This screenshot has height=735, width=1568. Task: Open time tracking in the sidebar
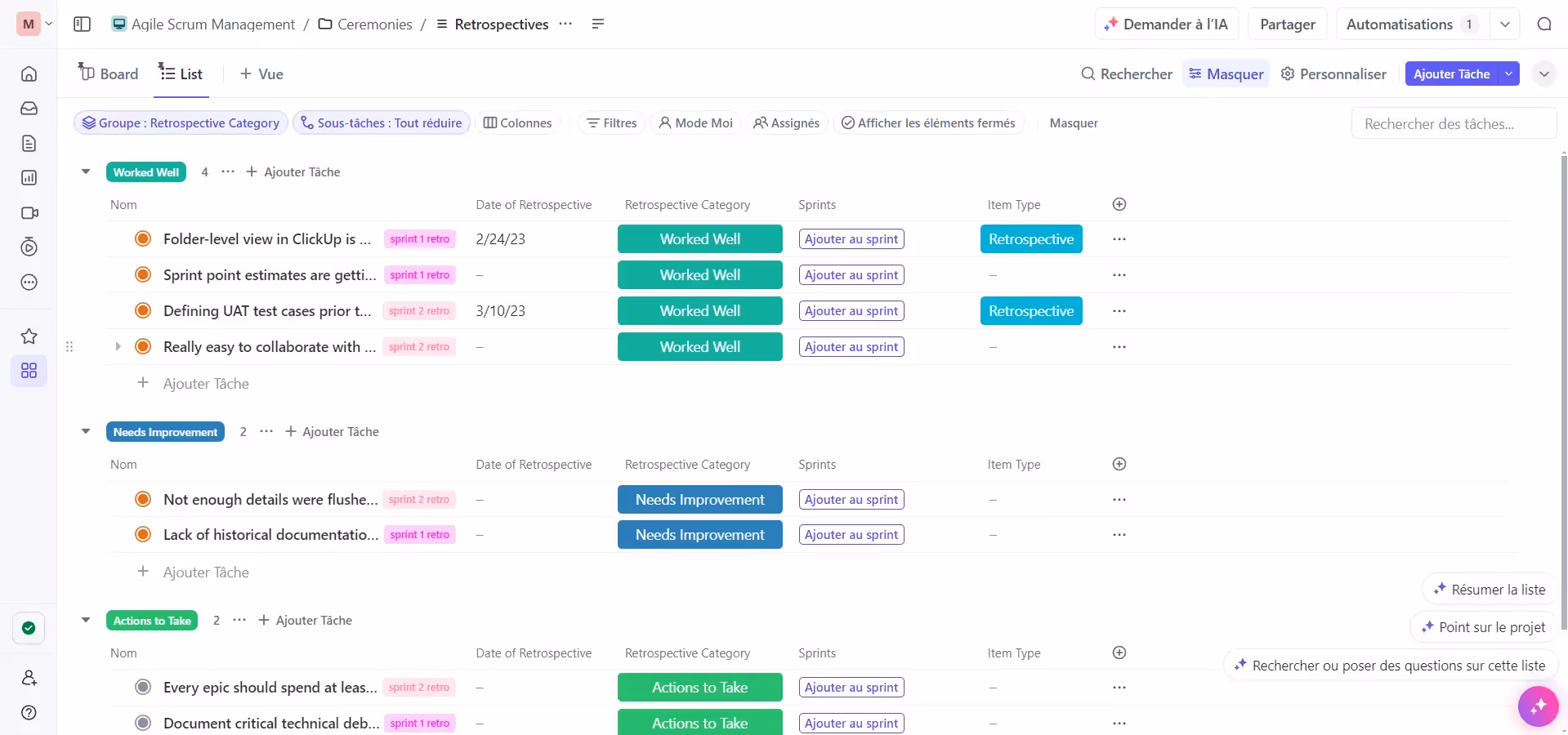coord(29,247)
